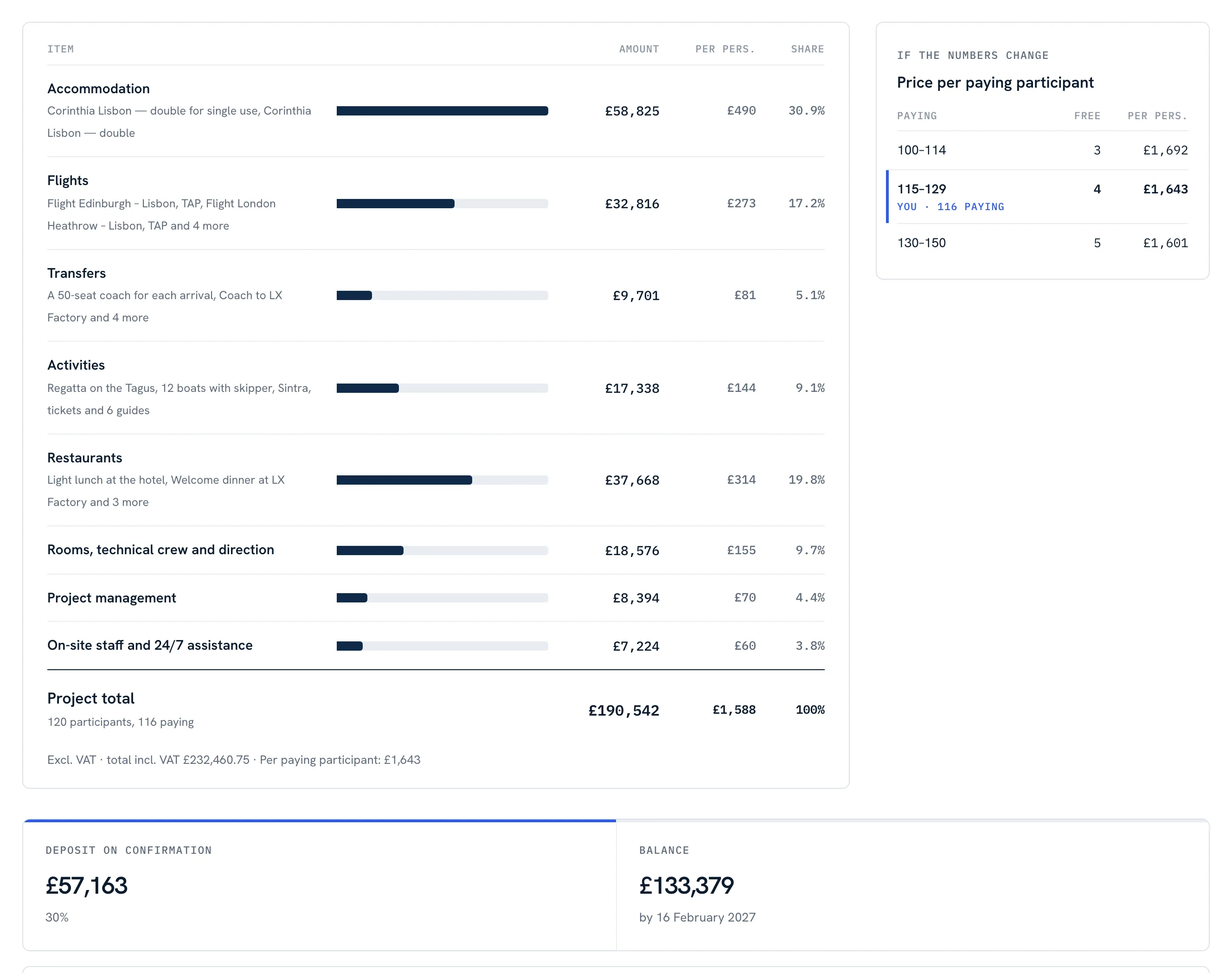Click the Deposit on confirmation panel

(x=319, y=885)
